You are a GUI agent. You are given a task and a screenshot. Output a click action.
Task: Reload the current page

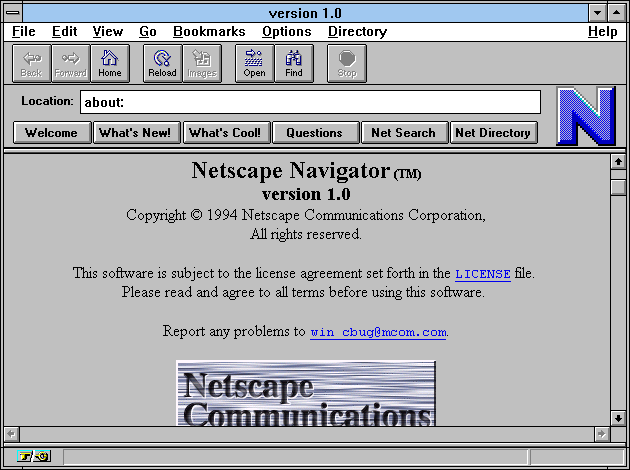click(x=162, y=63)
